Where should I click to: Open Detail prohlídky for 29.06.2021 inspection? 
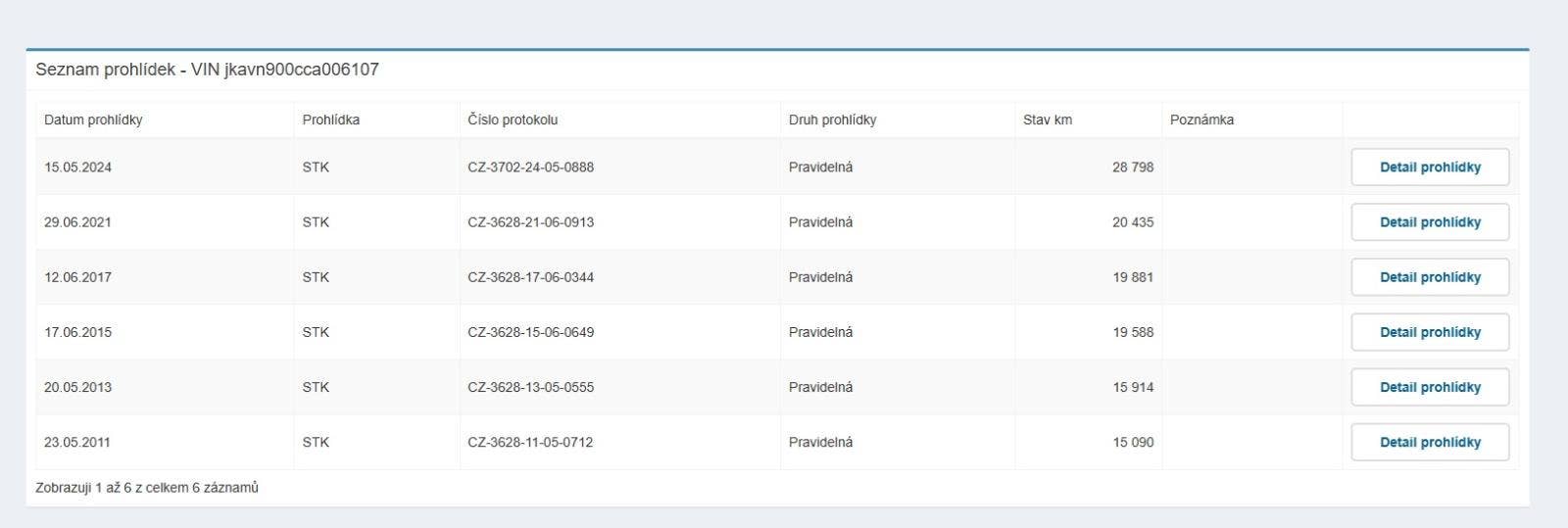coord(1430,222)
